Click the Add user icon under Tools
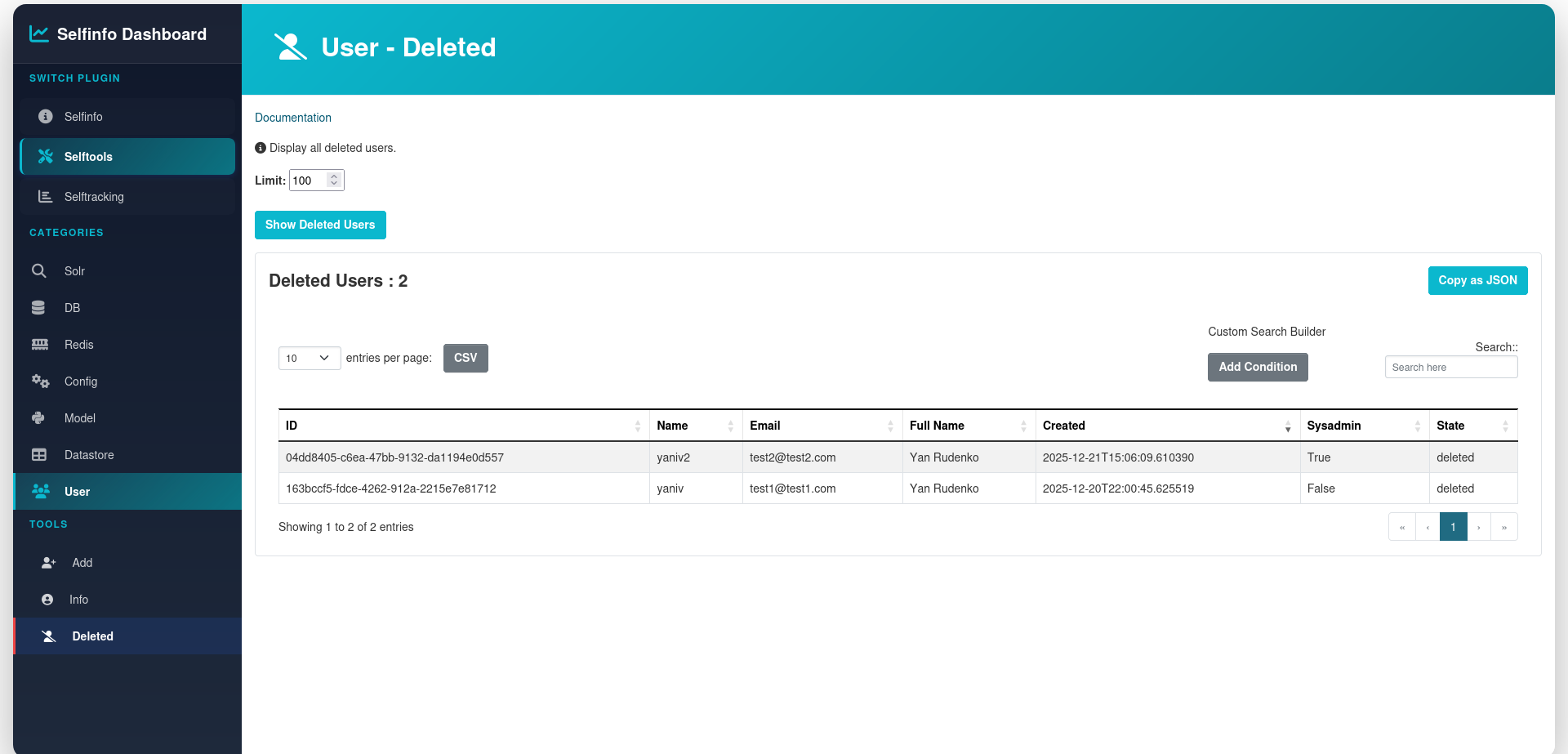The height and width of the screenshot is (754, 1568). (x=48, y=563)
